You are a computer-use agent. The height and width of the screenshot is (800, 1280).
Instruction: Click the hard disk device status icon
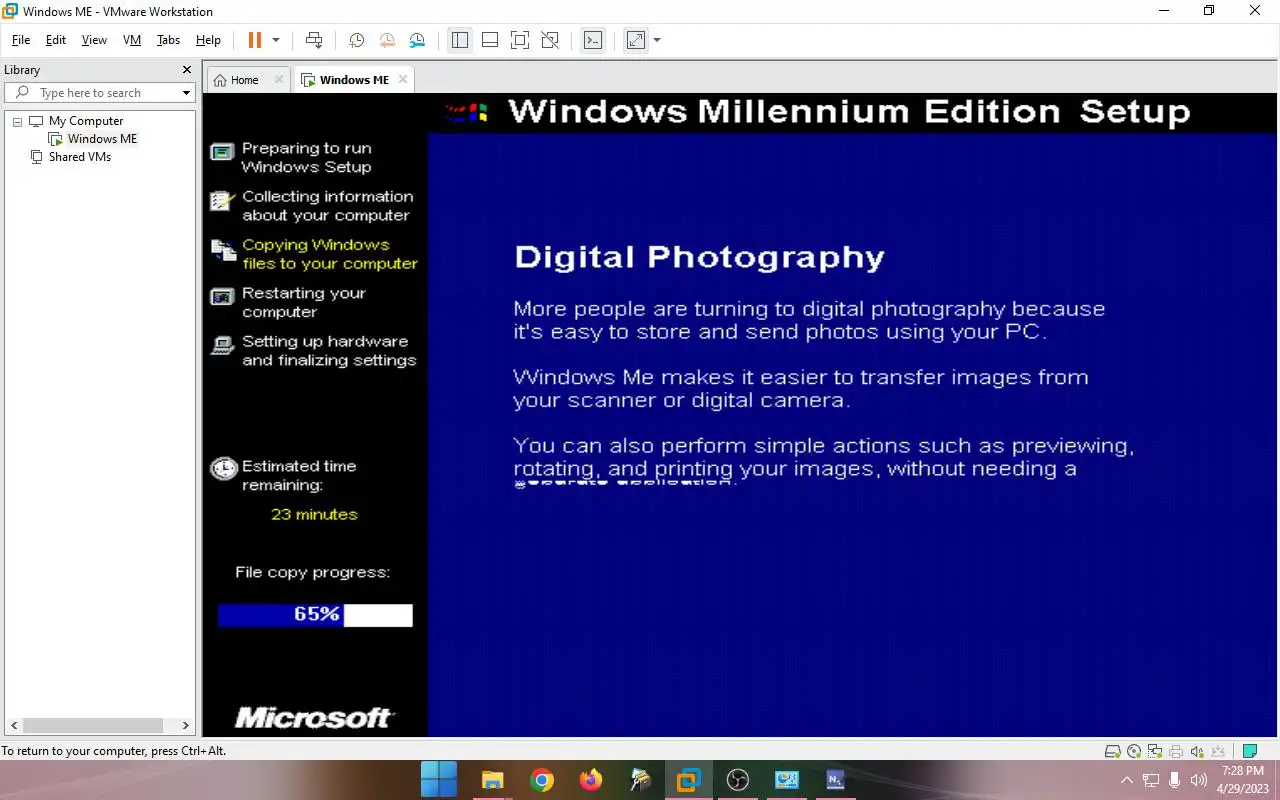point(1112,751)
